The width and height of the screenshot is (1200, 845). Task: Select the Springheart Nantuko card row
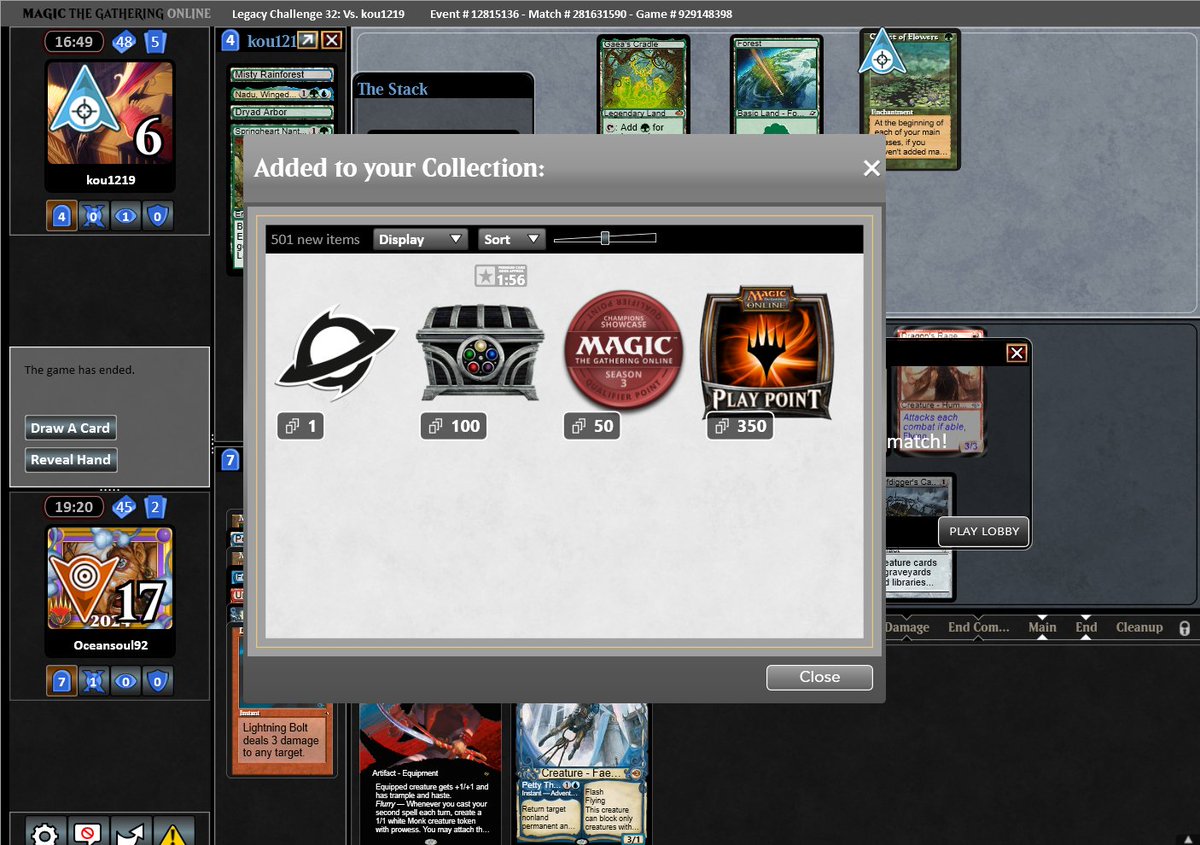point(282,131)
